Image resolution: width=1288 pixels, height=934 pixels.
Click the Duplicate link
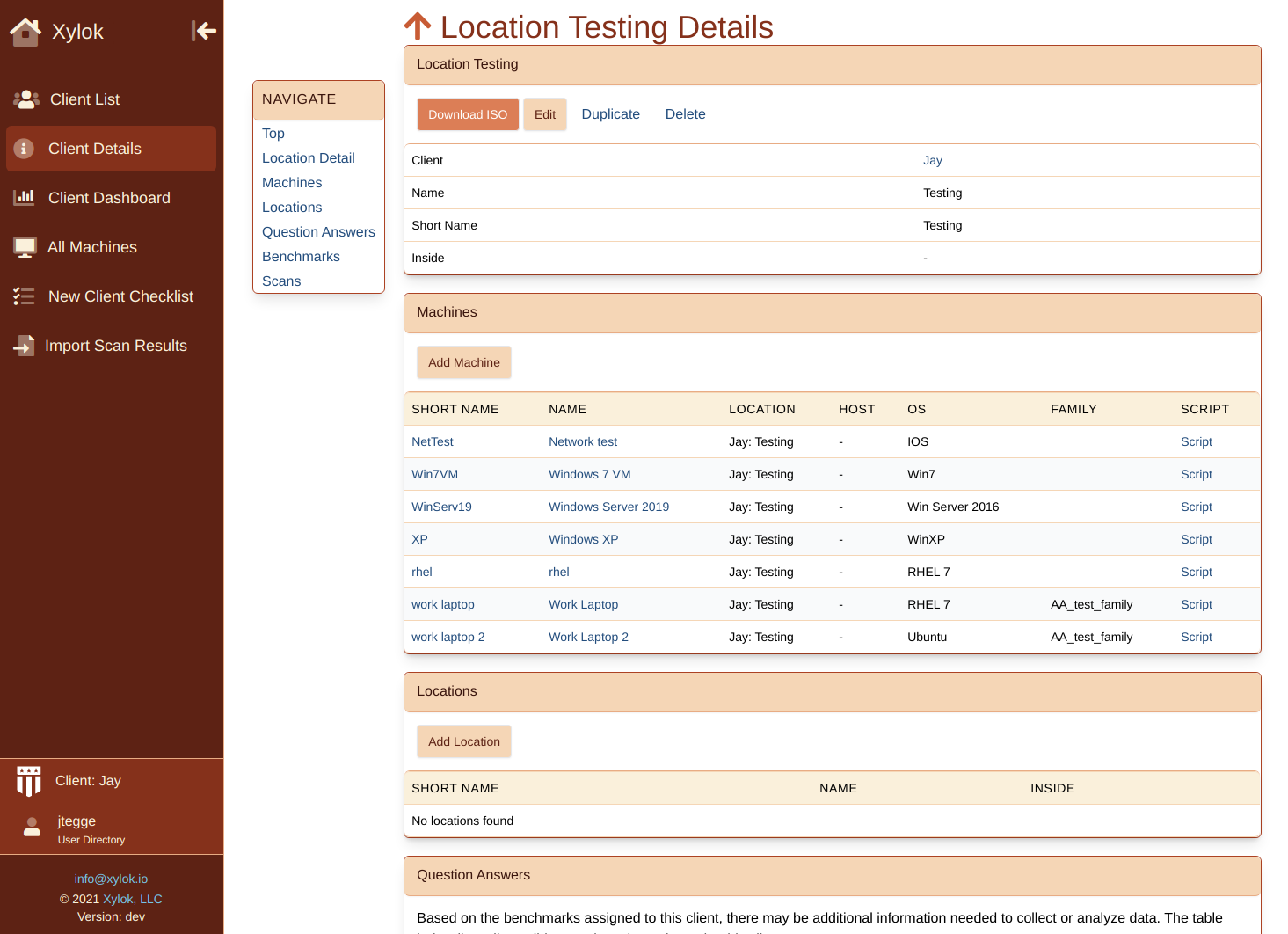coord(611,114)
